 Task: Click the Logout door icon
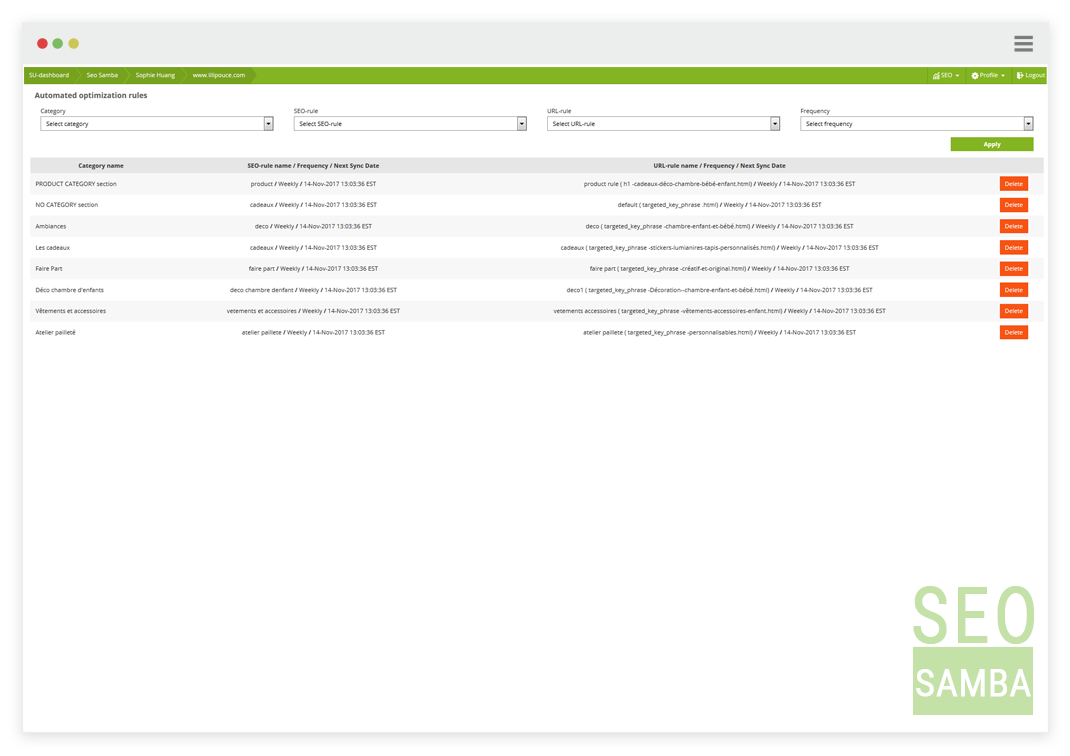point(1019,75)
